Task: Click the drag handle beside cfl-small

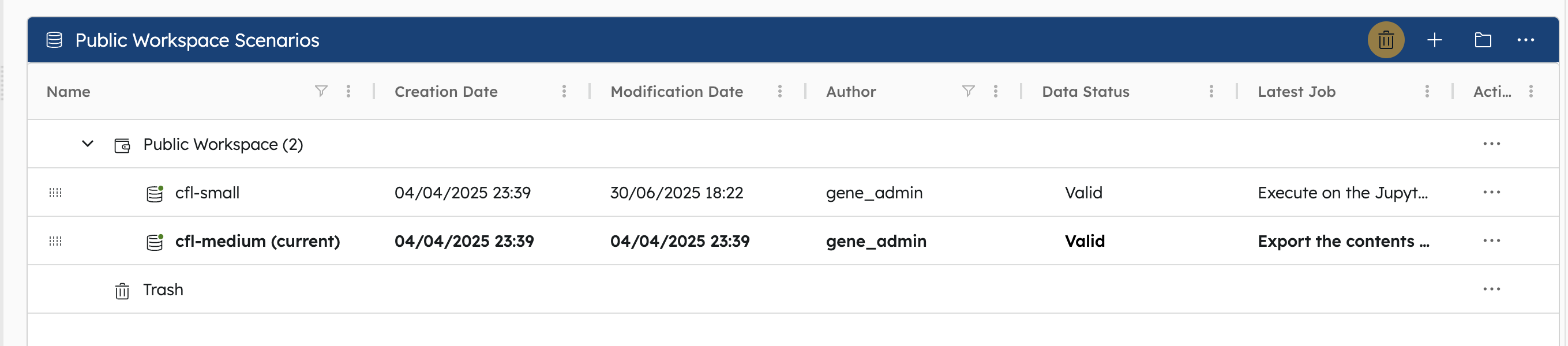Action: [x=55, y=193]
